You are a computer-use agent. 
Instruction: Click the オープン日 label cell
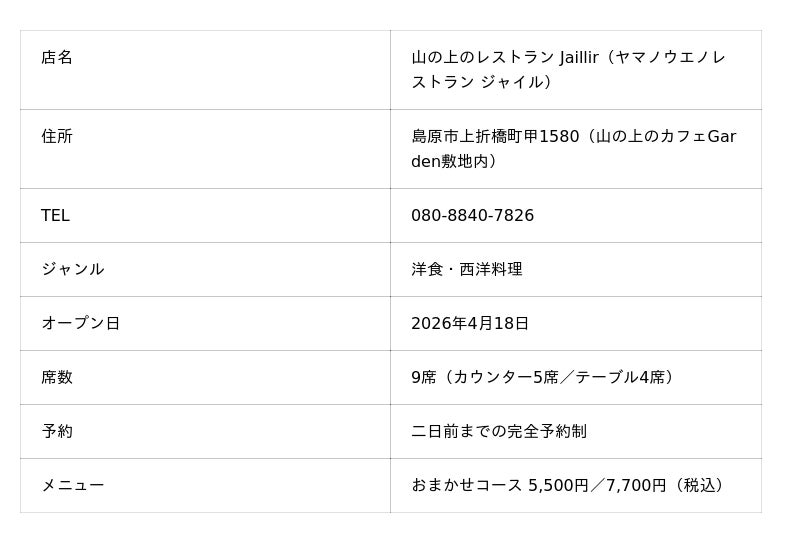[80, 324]
